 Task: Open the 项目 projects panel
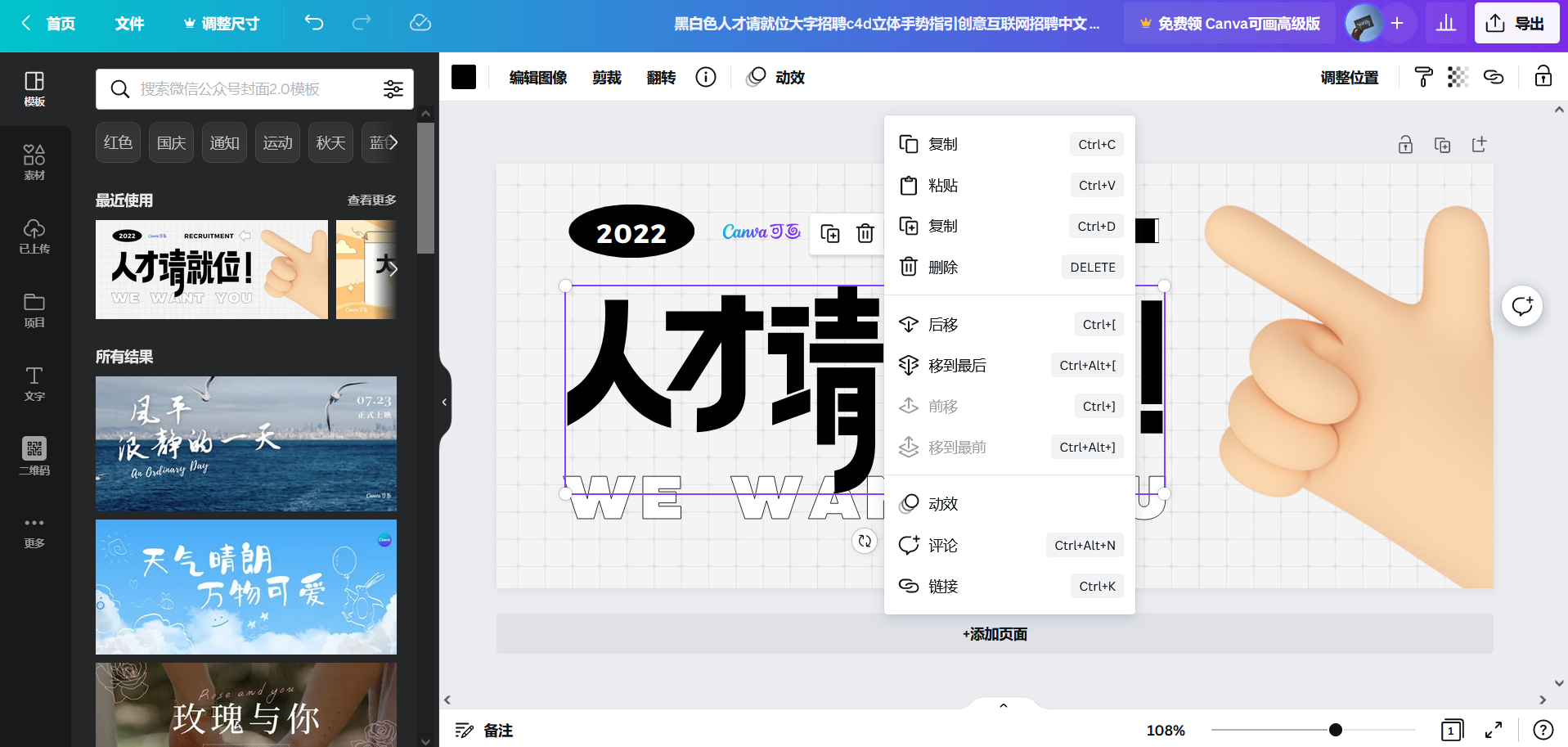click(x=34, y=310)
